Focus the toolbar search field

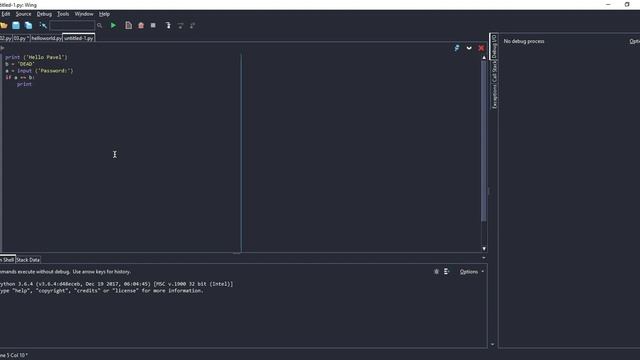(72, 25)
